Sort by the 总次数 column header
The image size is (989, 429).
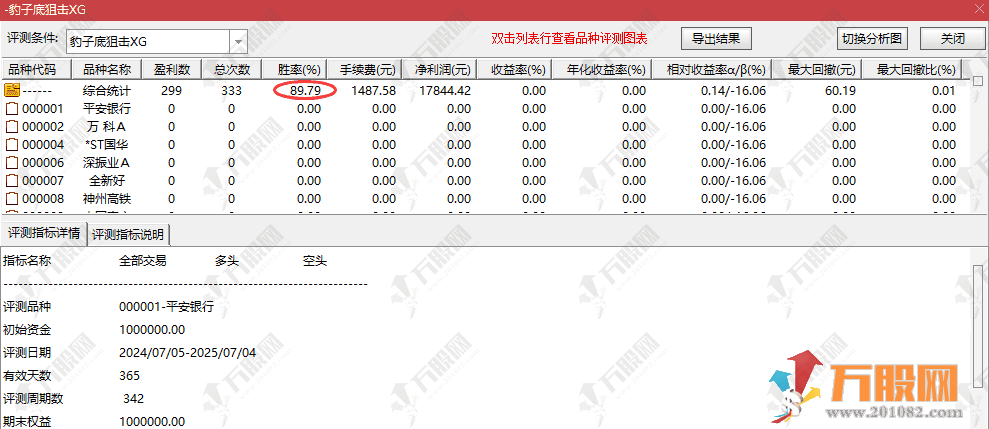coord(231,69)
